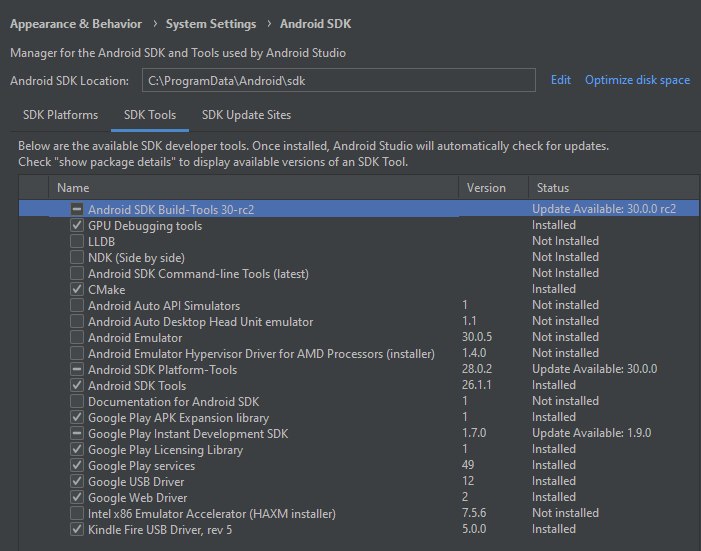Viewport: 701px width, 551px height.
Task: Select the Kindle Fire USB Driver row name
Action: 160,530
